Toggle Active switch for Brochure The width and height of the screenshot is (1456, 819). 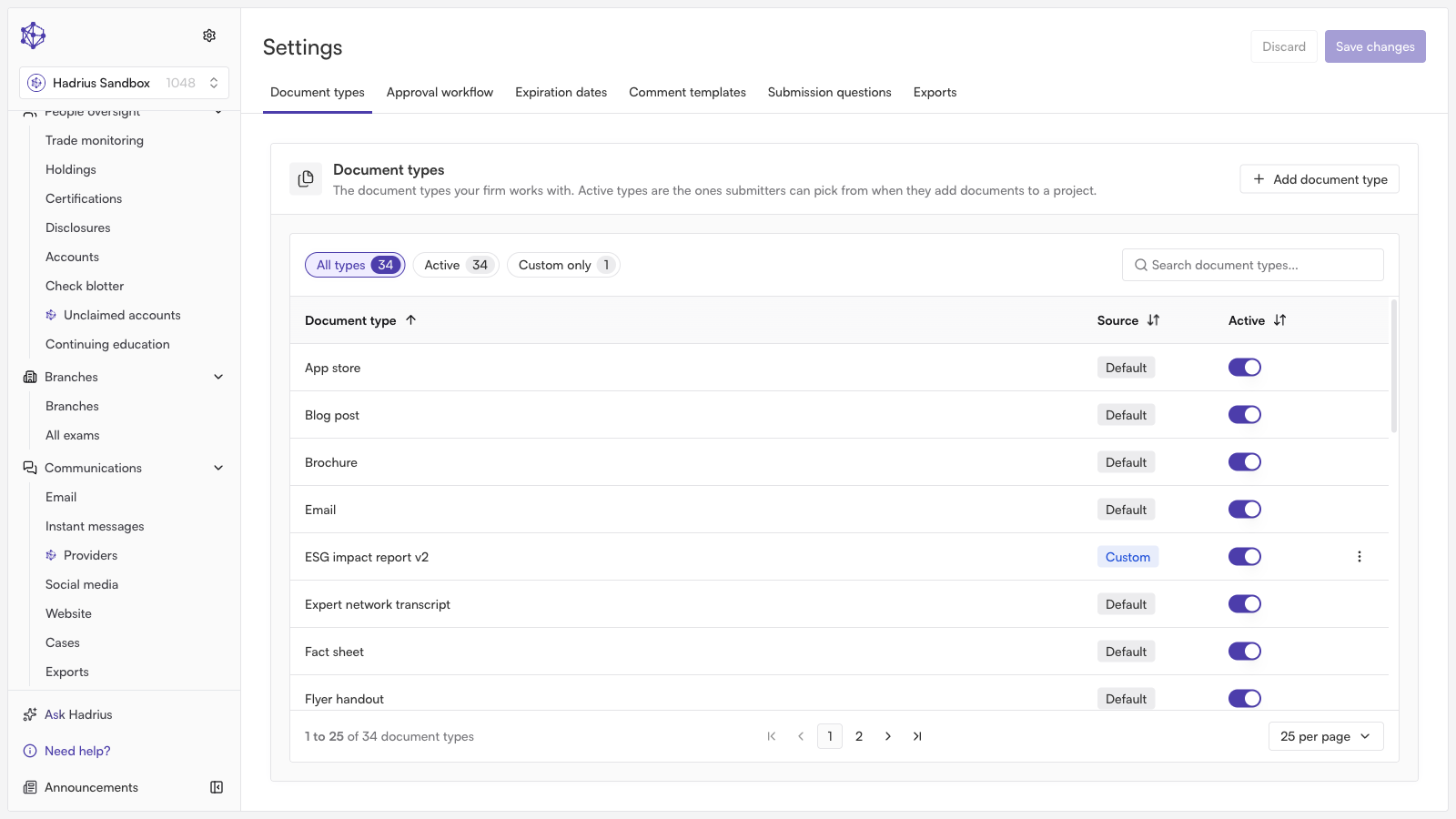[x=1245, y=462]
